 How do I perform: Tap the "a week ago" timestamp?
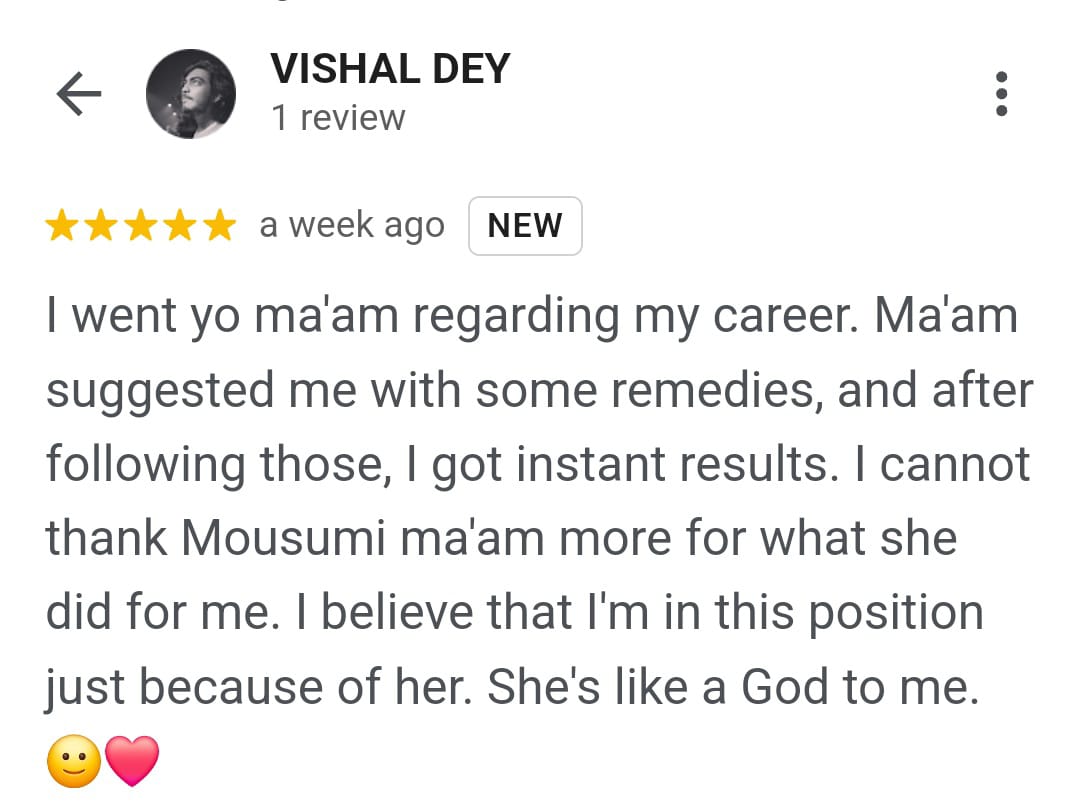(x=351, y=226)
